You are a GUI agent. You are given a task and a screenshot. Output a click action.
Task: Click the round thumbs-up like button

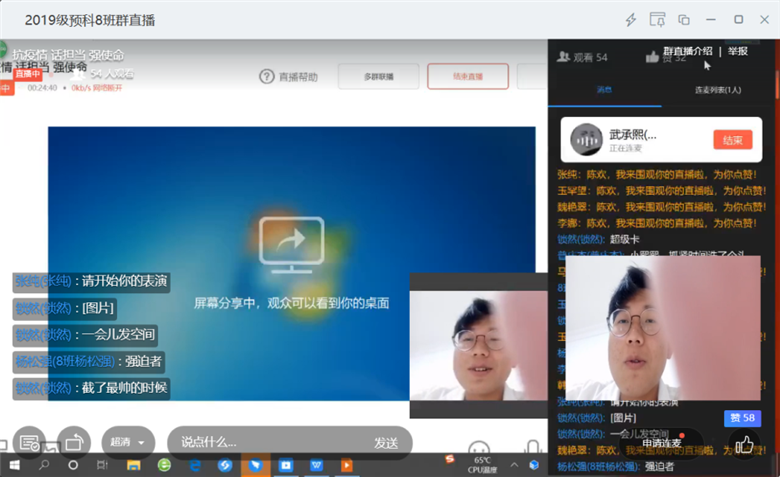(x=745, y=444)
